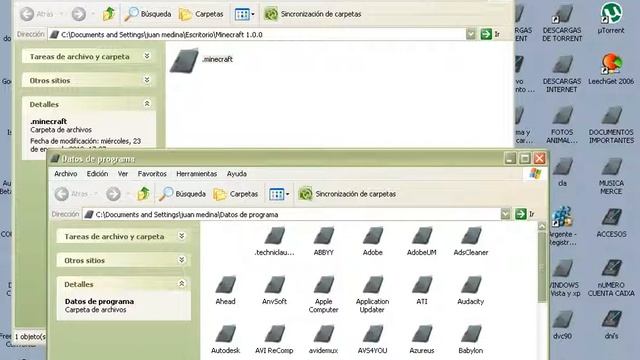Click the MUSICA MERCE desktop folder

tap(611, 176)
